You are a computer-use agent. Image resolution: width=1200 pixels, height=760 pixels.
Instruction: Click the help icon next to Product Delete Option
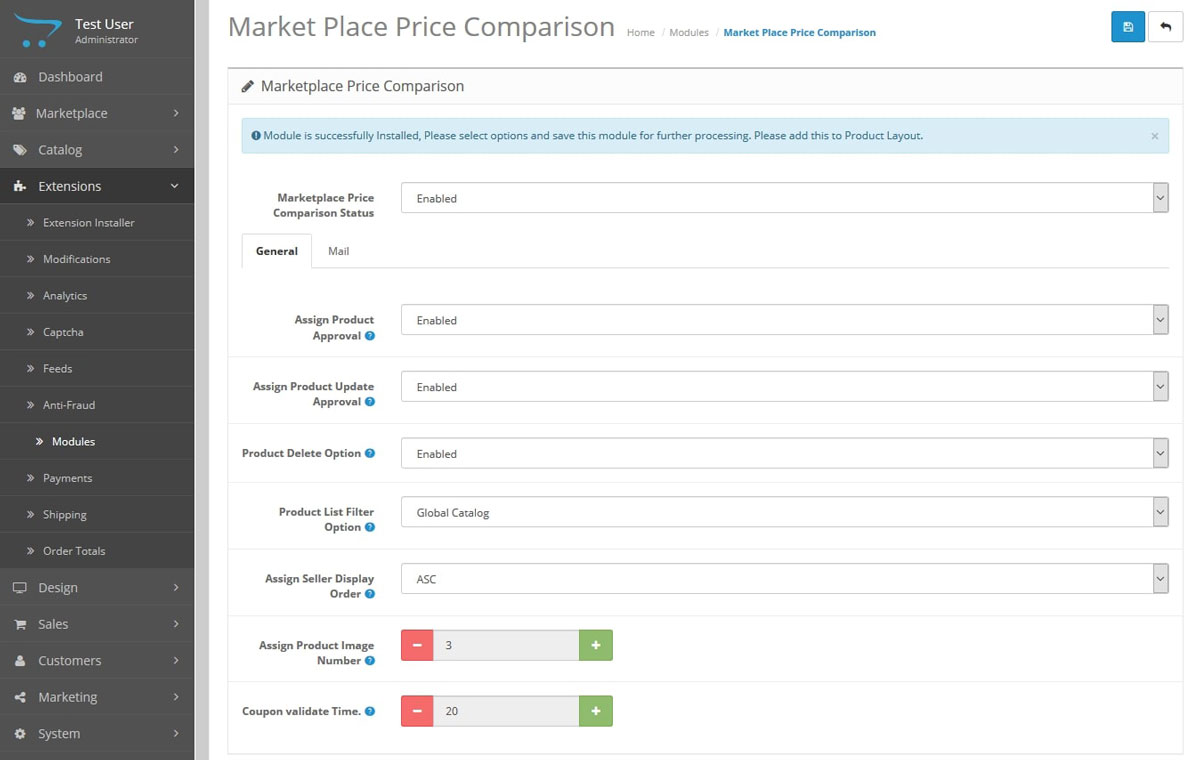pyautogui.click(x=370, y=453)
